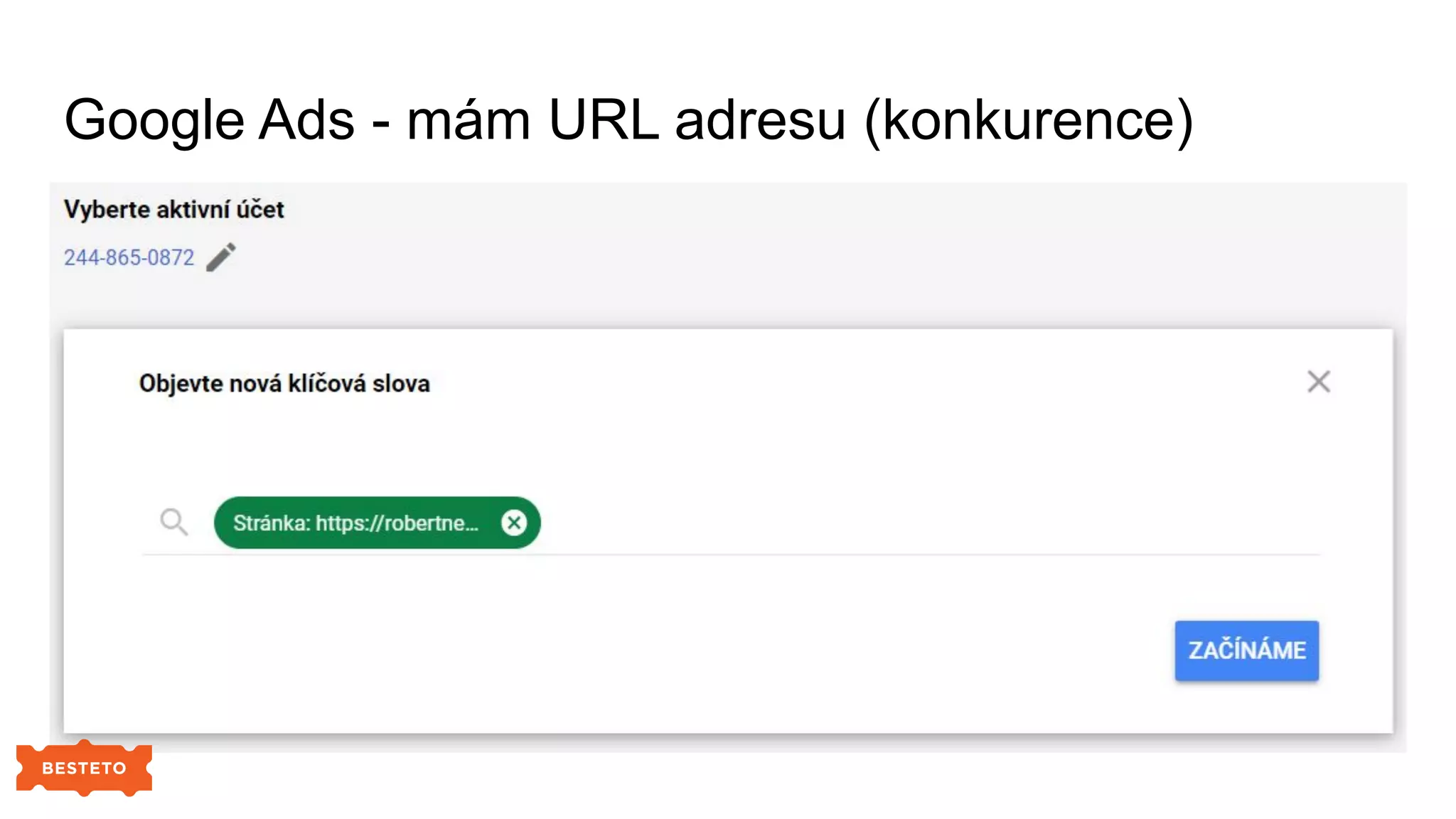Click the words URL adresu in the title
Viewport: 1456px width, 819px height.
697,120
